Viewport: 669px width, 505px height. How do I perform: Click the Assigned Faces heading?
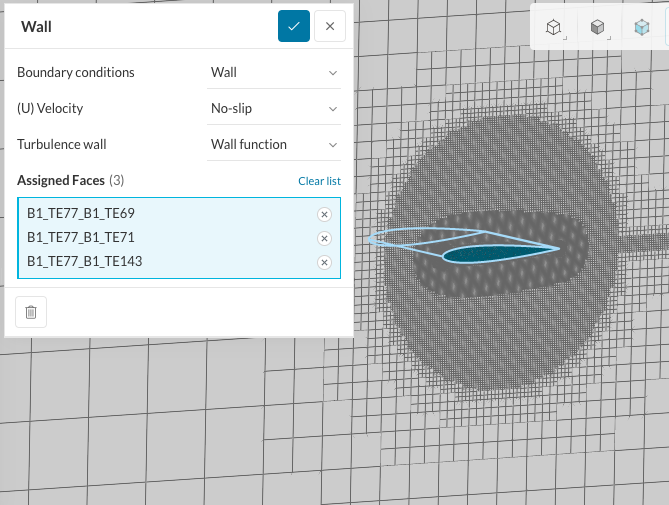coord(60,180)
